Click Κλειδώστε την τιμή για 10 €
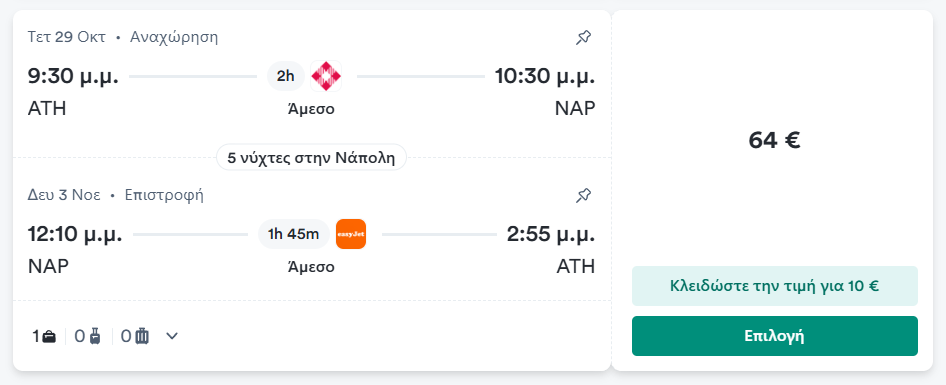Screen dimensions: 946x385 [775, 286]
